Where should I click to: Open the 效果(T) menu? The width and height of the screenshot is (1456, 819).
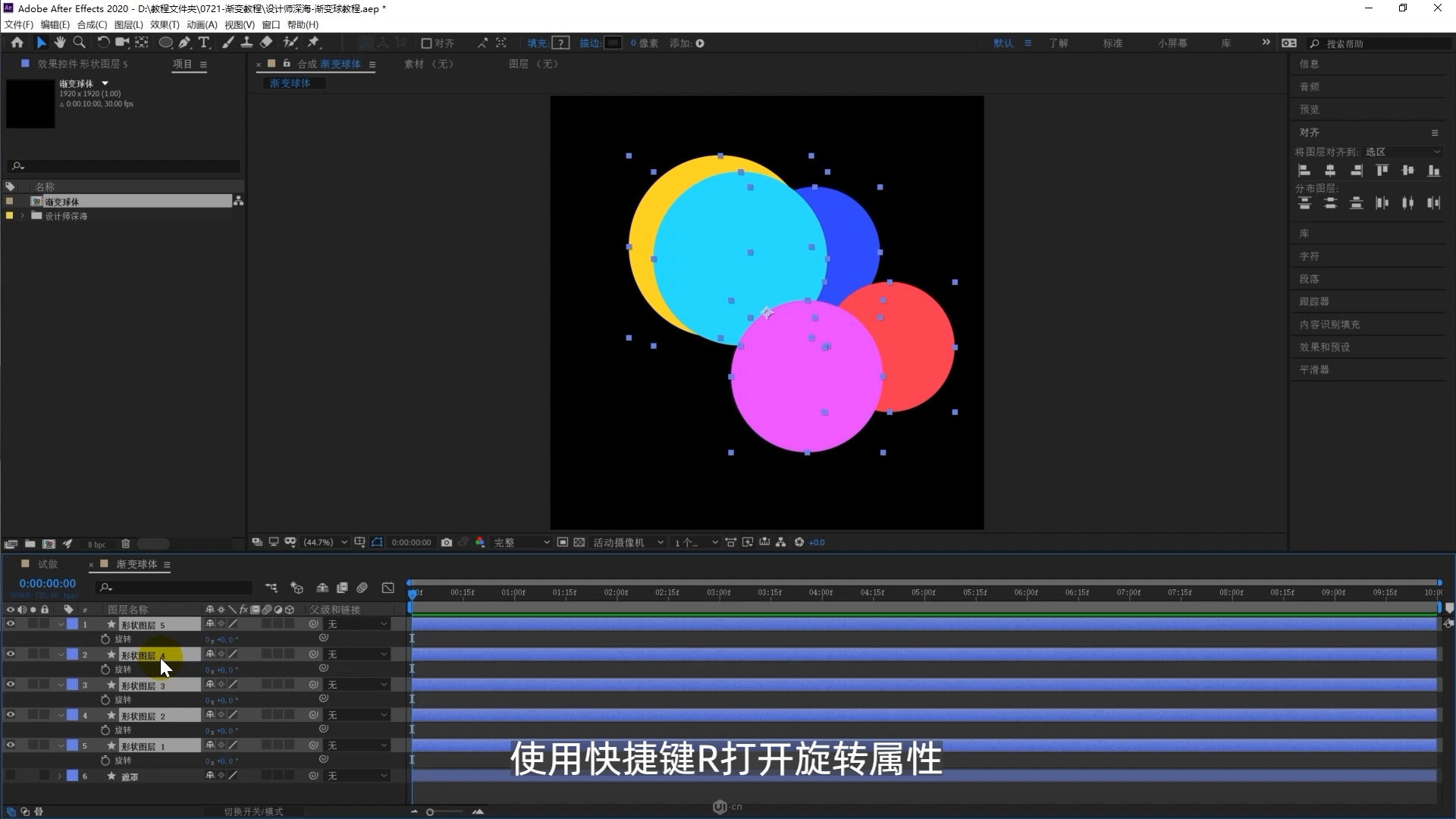click(x=165, y=25)
